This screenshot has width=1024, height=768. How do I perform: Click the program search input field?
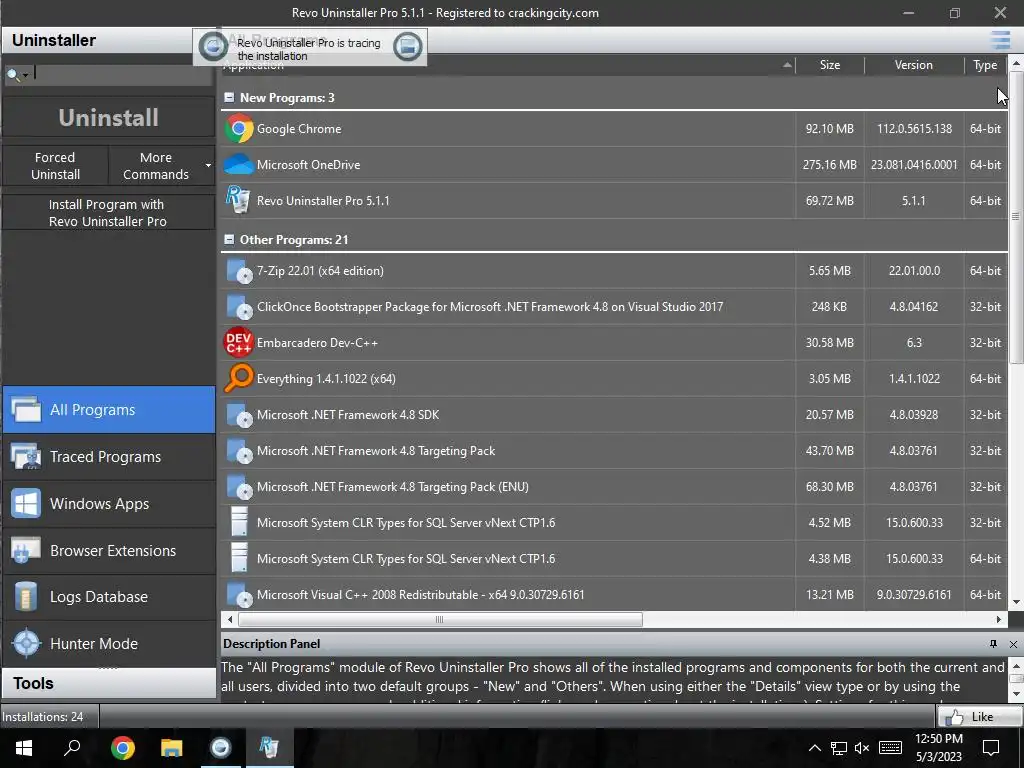point(123,74)
